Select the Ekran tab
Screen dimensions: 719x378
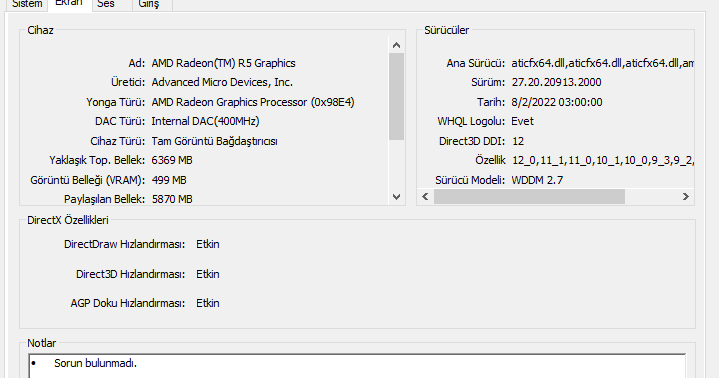click(x=69, y=4)
